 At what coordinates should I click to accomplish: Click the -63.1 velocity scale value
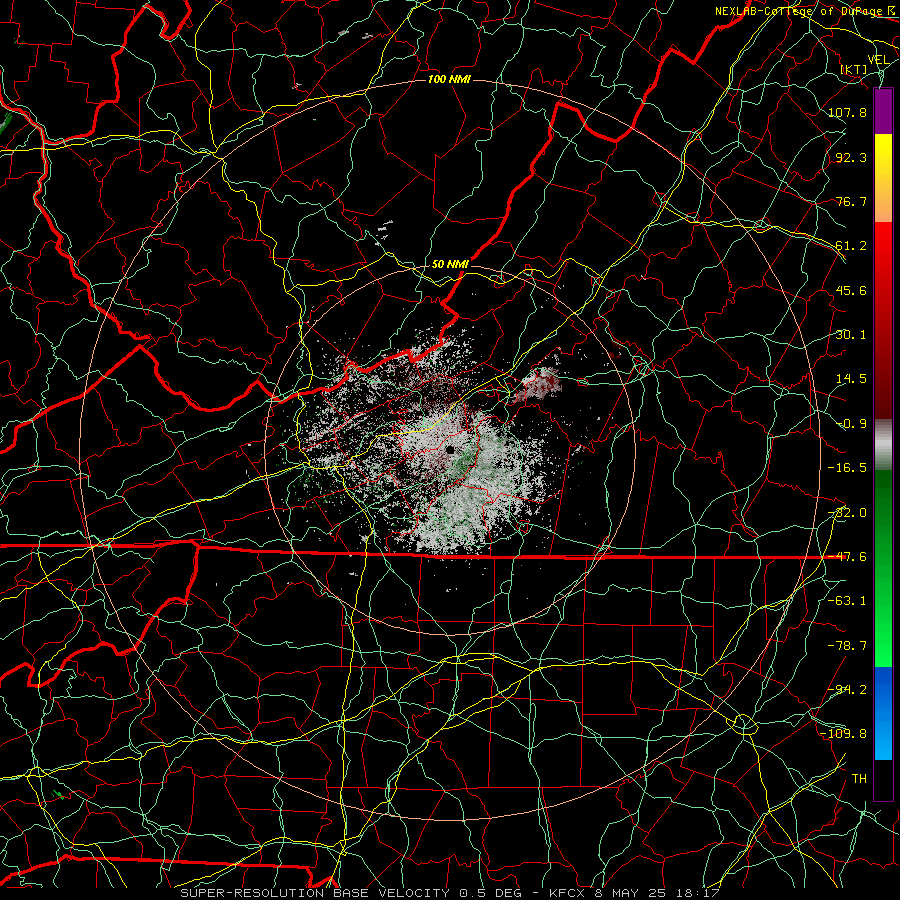coord(847,601)
